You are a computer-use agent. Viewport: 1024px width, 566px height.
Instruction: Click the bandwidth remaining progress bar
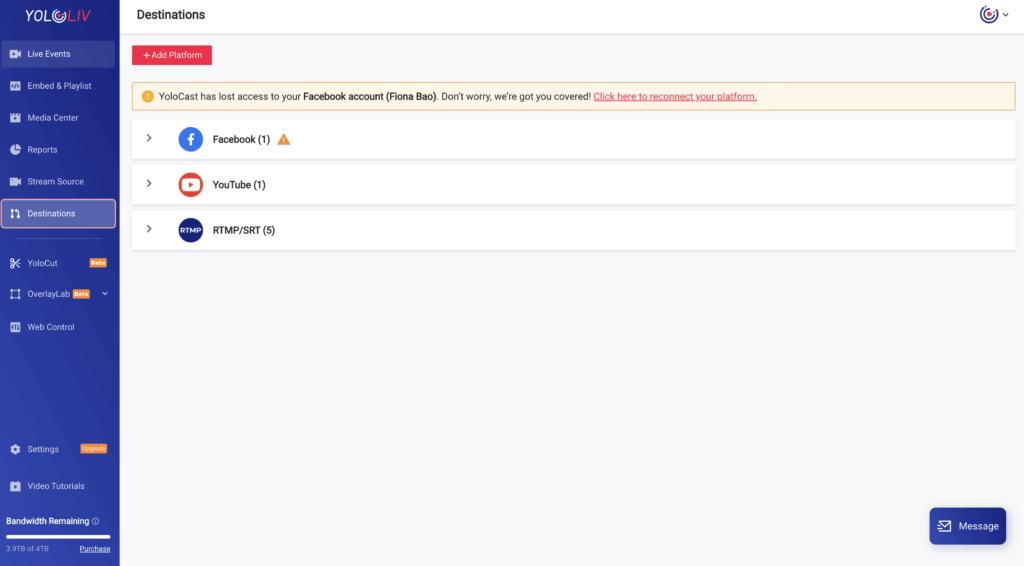click(x=58, y=537)
